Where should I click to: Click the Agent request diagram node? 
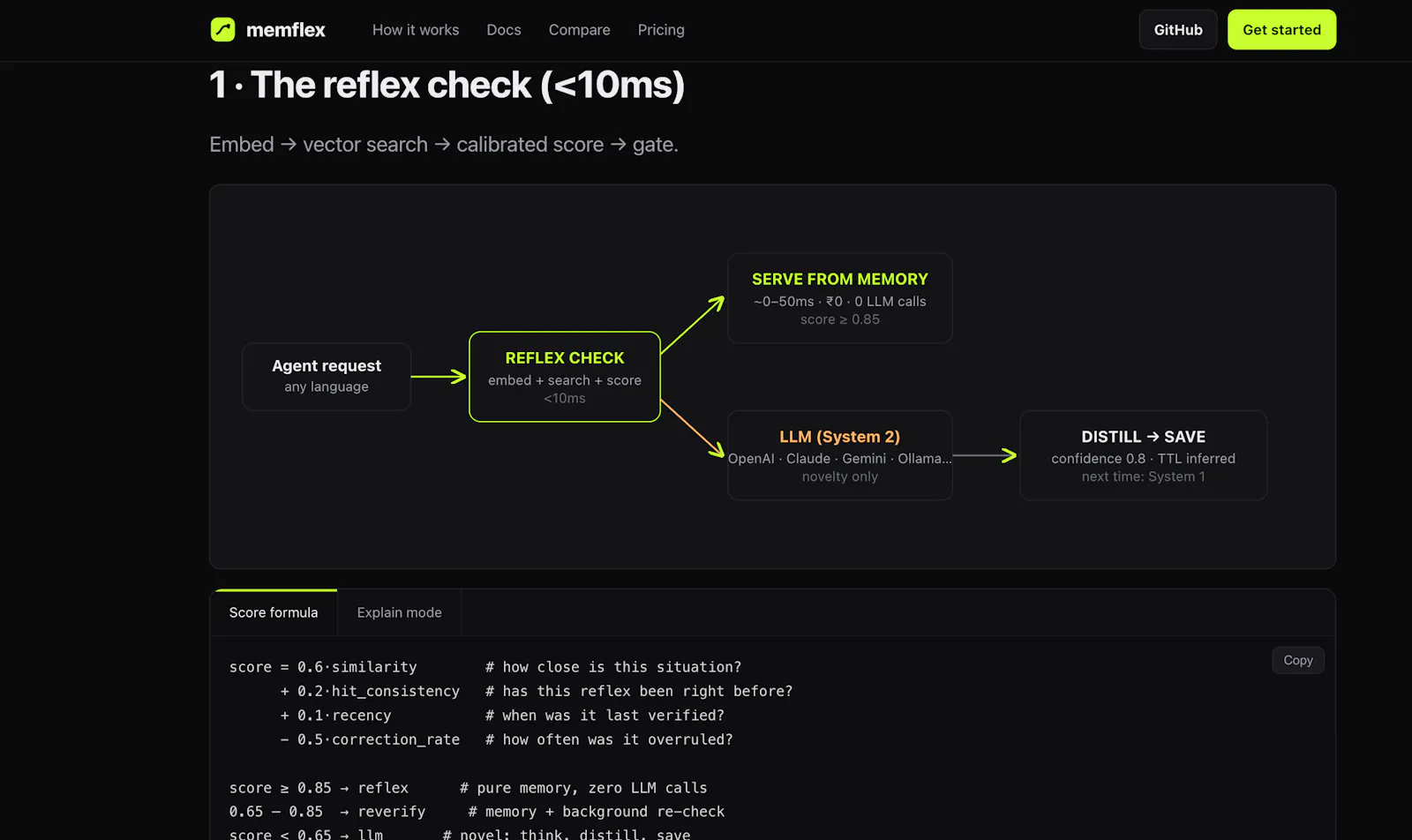tap(327, 377)
